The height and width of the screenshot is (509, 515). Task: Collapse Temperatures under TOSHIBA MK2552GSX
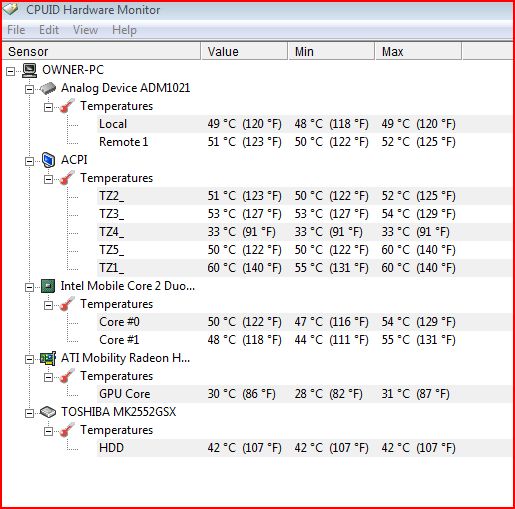click(x=49, y=431)
